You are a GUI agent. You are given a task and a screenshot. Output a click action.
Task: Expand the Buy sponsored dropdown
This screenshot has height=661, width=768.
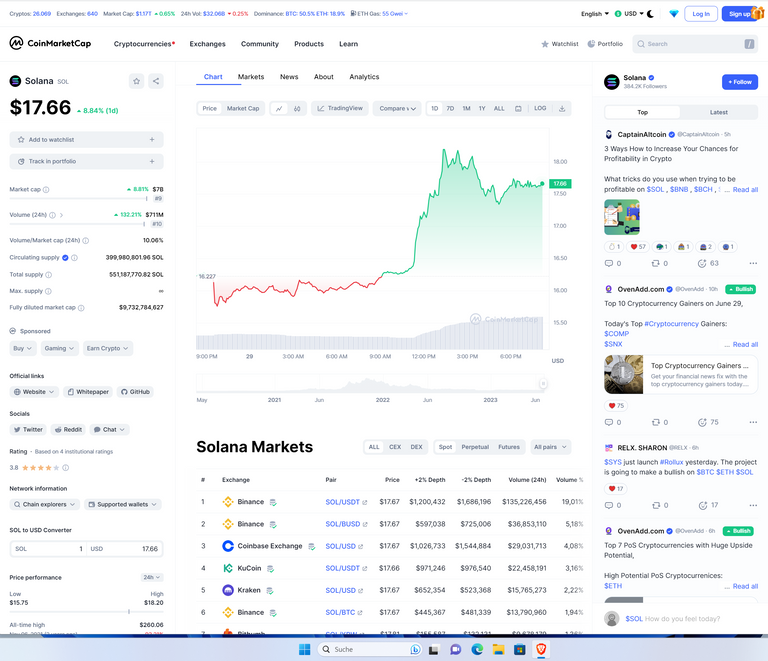pyautogui.click(x=23, y=349)
